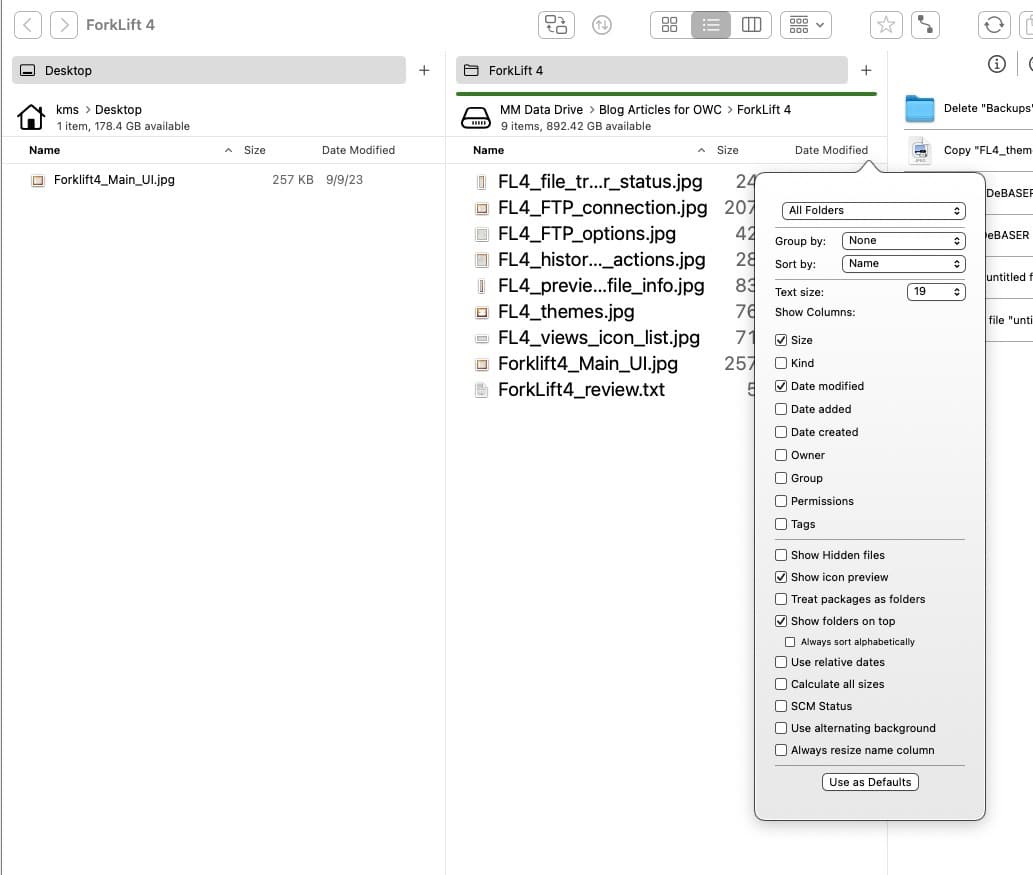
Task: Click the forward navigation arrow
Action: point(64,24)
